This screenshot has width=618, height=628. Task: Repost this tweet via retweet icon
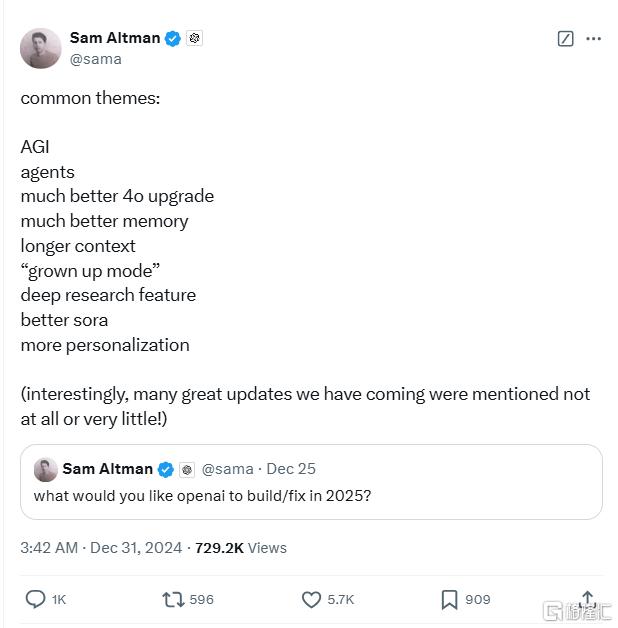(x=173, y=599)
